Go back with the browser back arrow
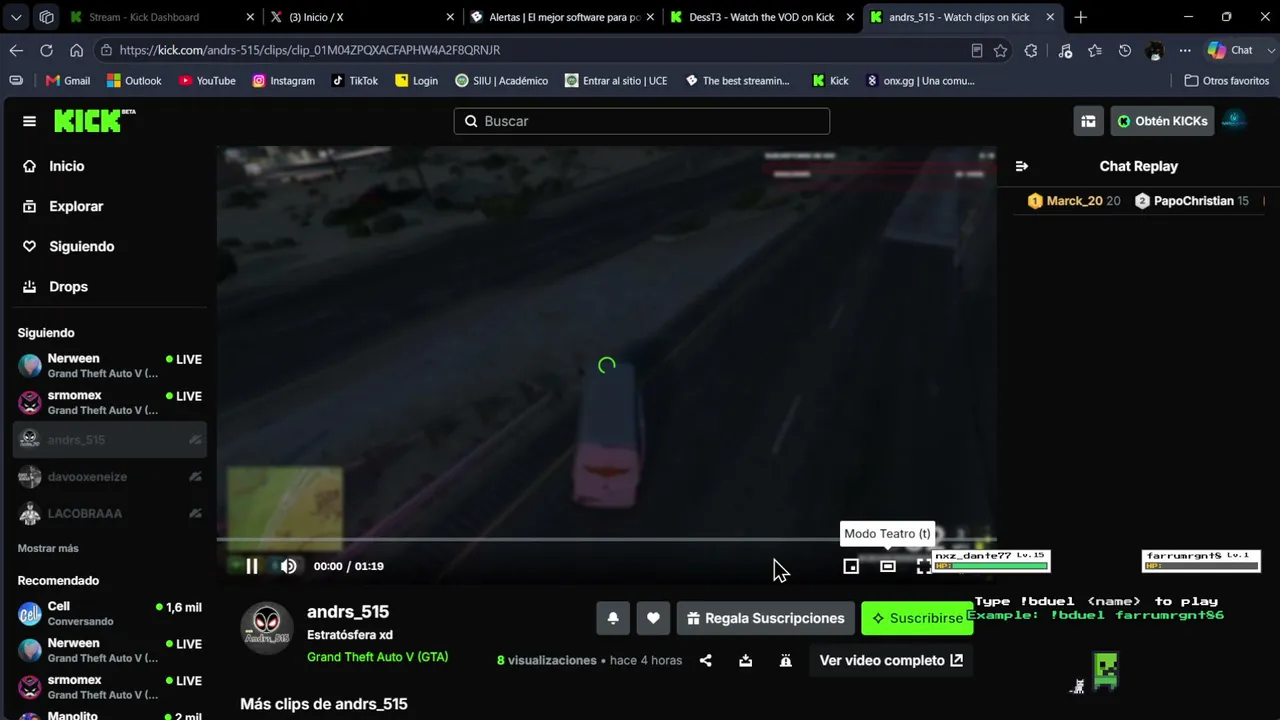Viewport: 1280px width, 720px height. coord(16,50)
